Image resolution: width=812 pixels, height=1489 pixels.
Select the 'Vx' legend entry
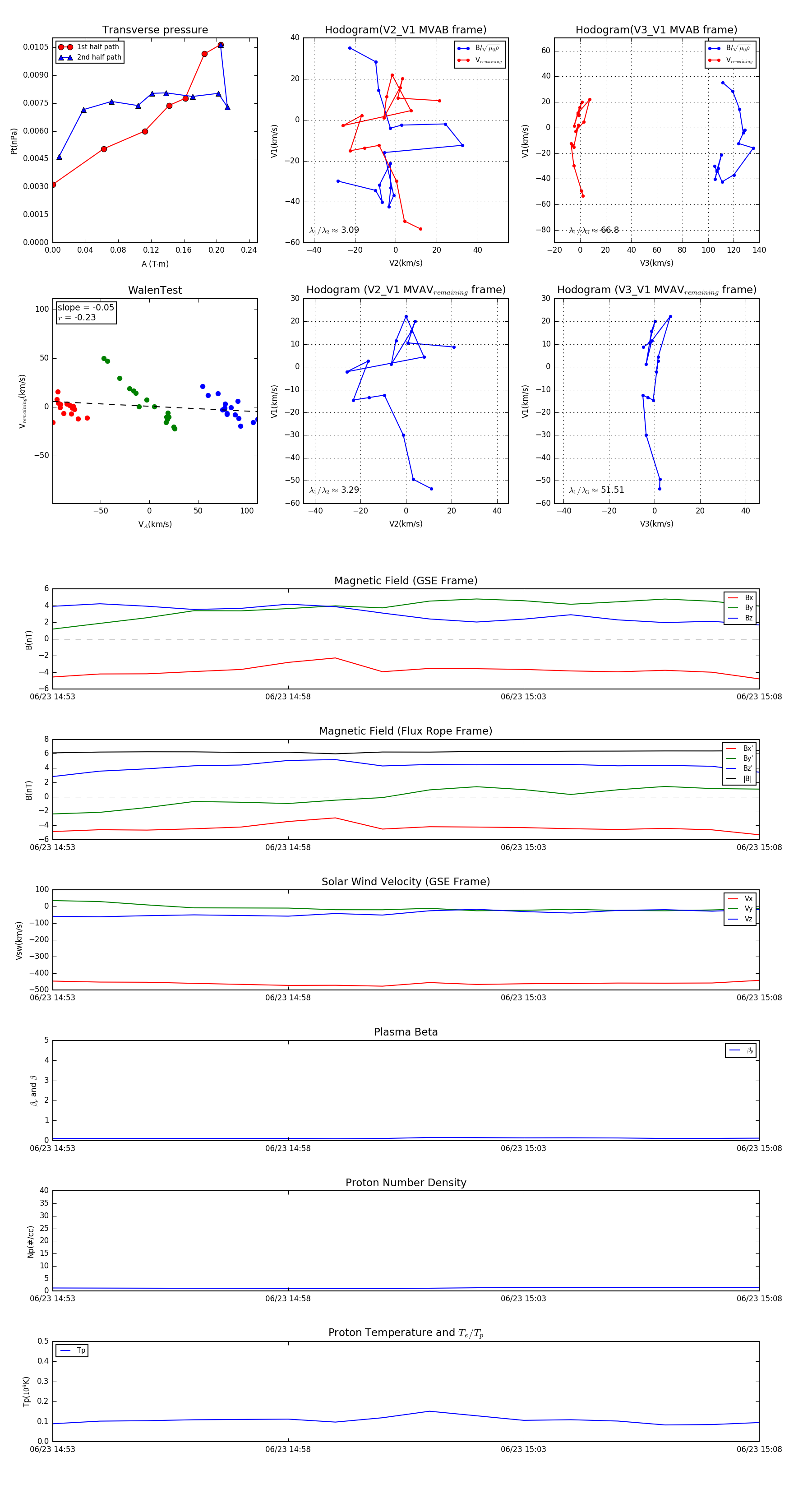click(x=740, y=899)
